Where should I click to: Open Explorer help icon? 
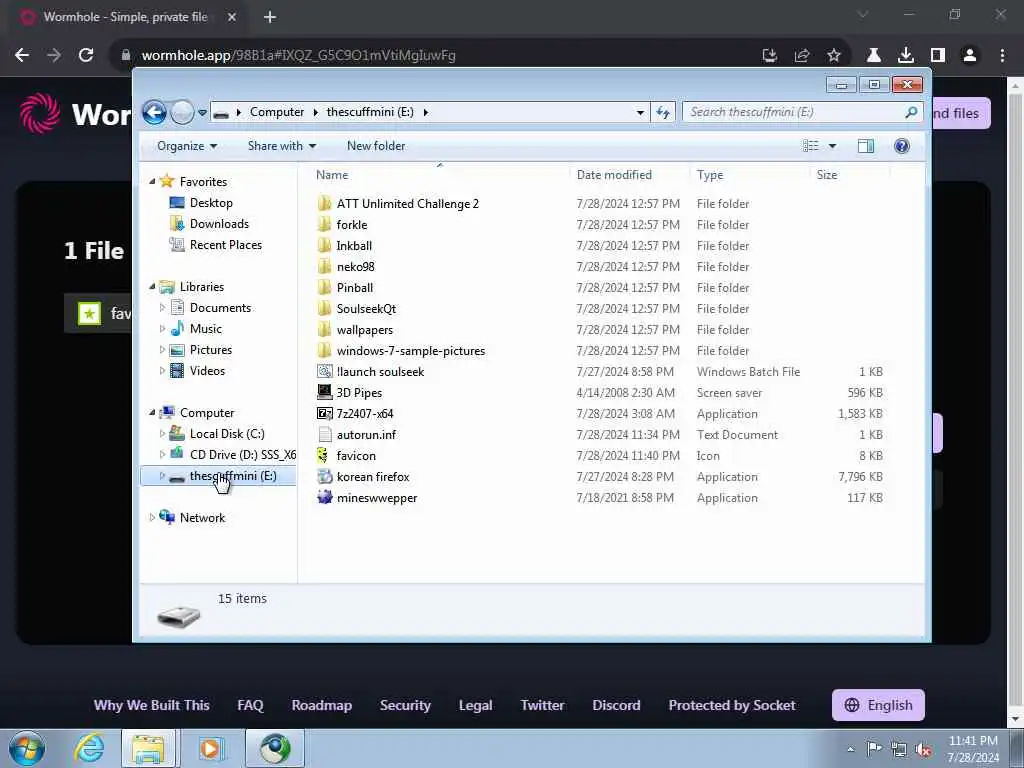coord(902,146)
